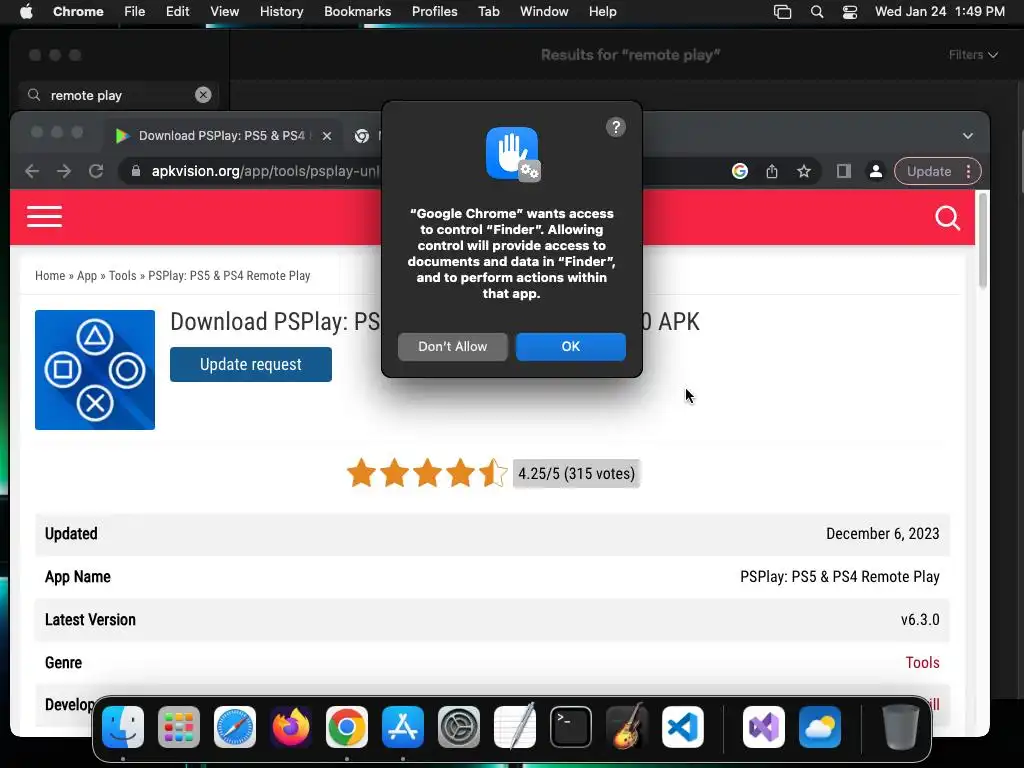The image size is (1024, 768).
Task: Open the Help menu
Action: (602, 11)
